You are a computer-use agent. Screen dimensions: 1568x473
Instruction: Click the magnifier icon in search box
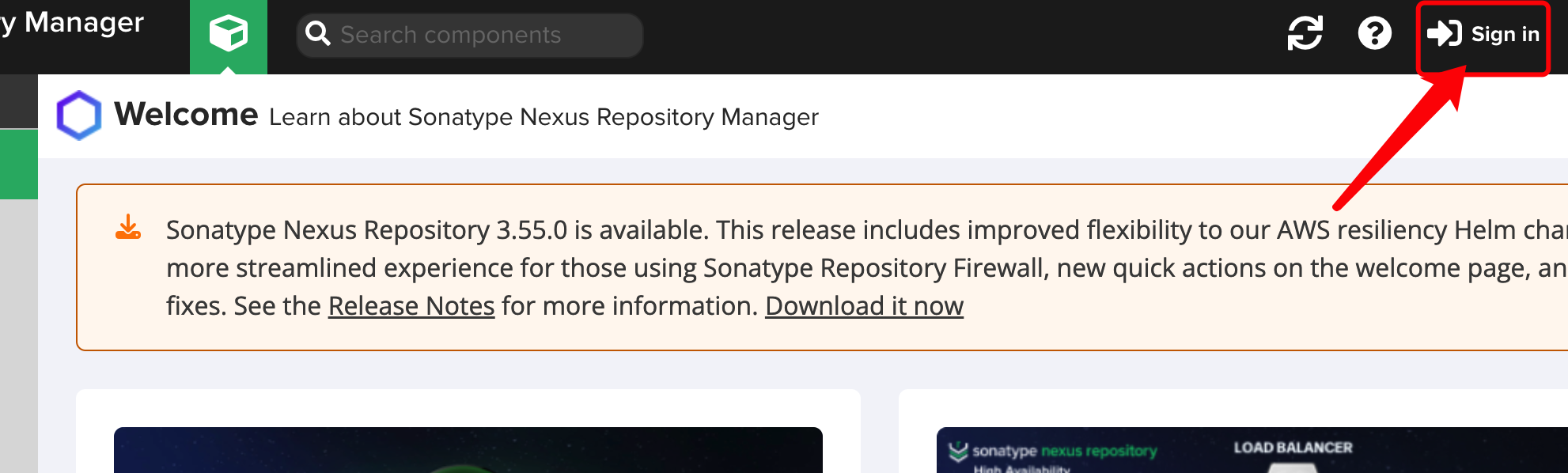[317, 34]
